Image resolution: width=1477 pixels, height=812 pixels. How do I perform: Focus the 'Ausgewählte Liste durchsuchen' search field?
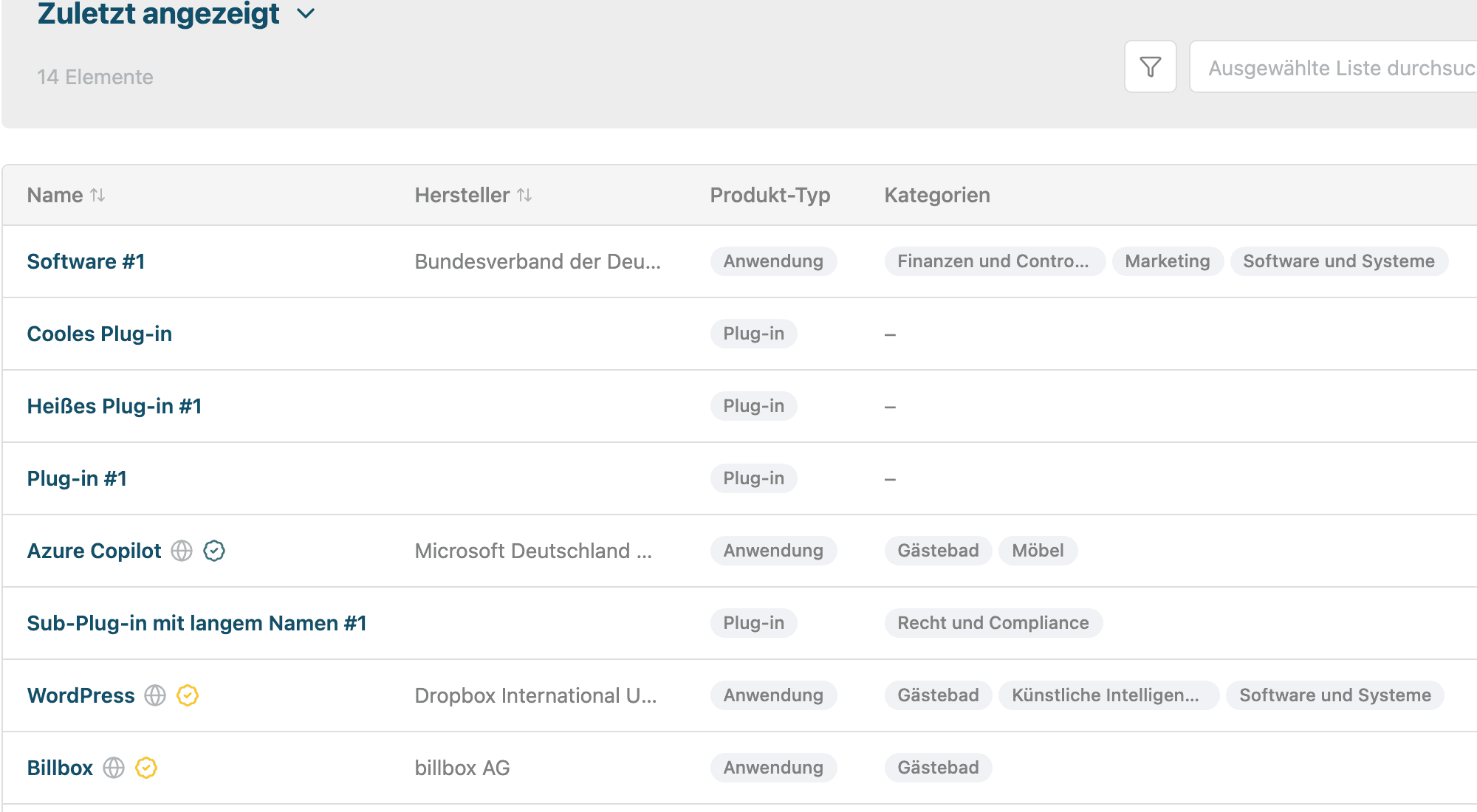(x=1333, y=67)
